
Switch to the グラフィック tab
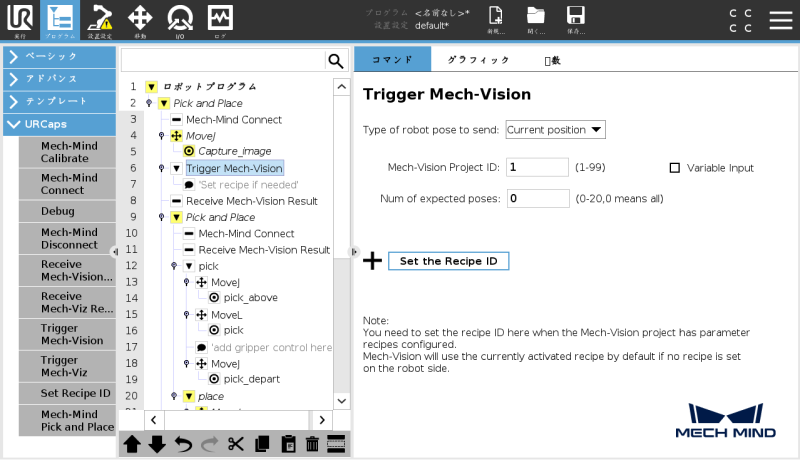[x=478, y=60]
